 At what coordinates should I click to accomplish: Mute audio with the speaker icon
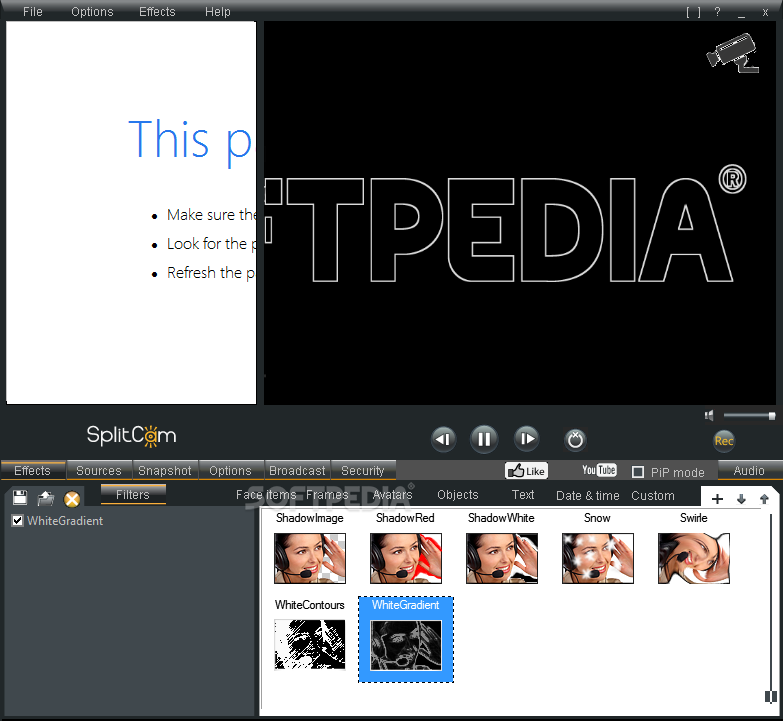click(x=709, y=415)
